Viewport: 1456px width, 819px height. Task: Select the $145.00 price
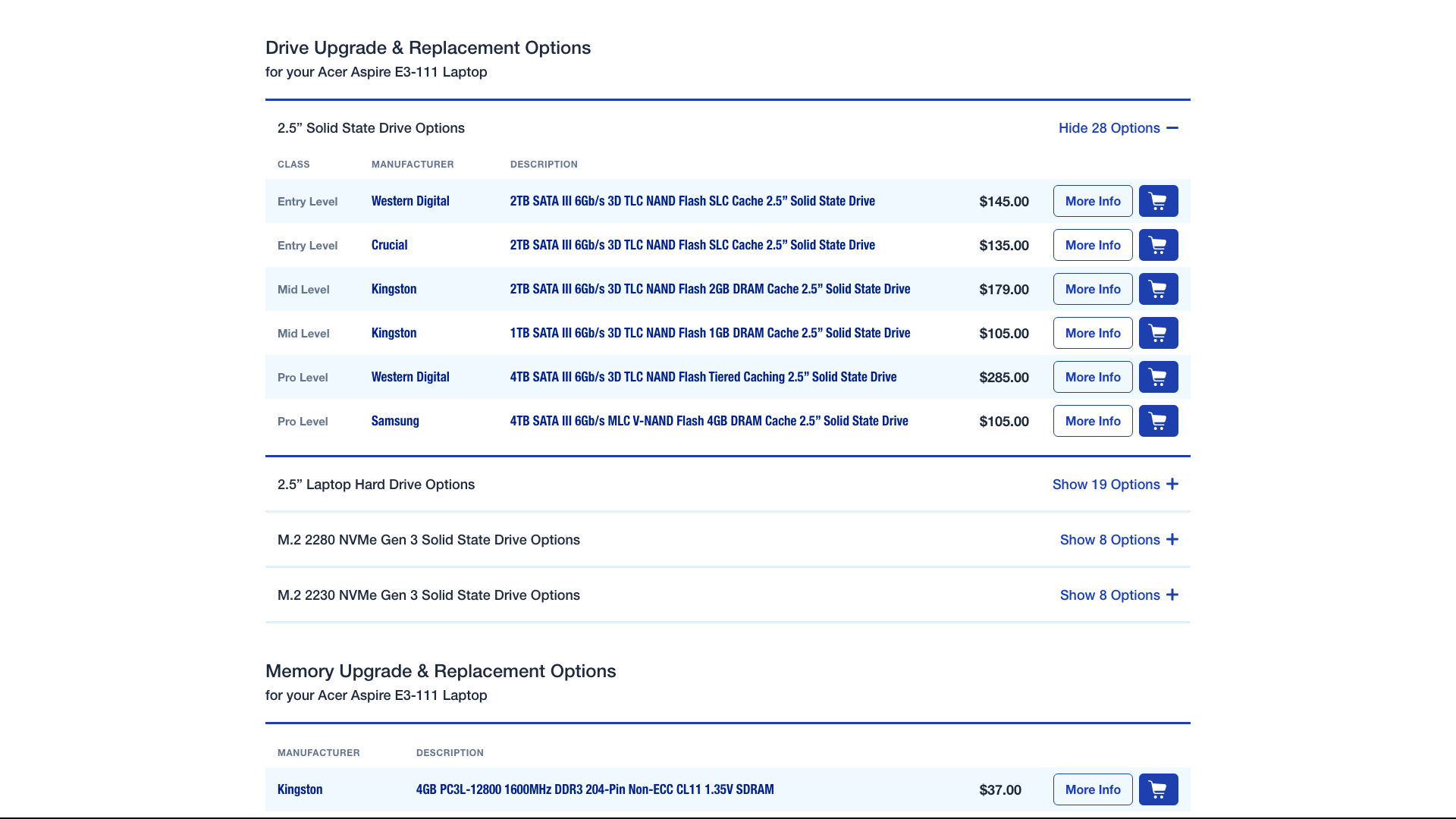(x=1004, y=201)
